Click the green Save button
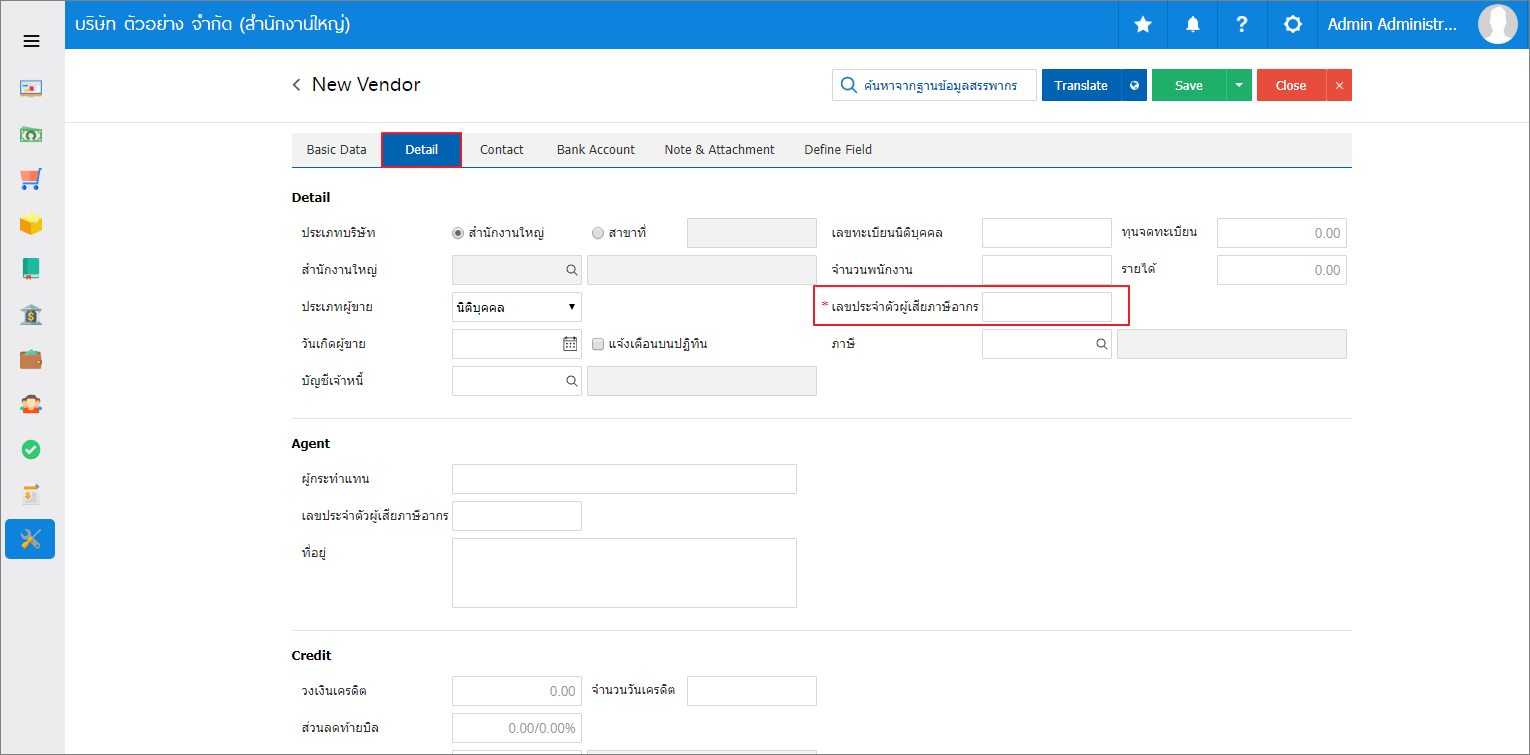1530x755 pixels. coord(1189,85)
